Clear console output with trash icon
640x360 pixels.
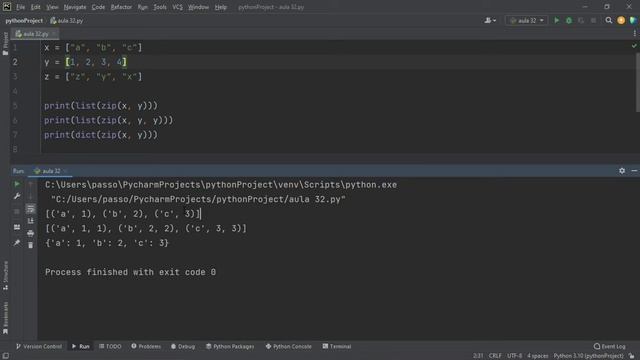pos(31,245)
